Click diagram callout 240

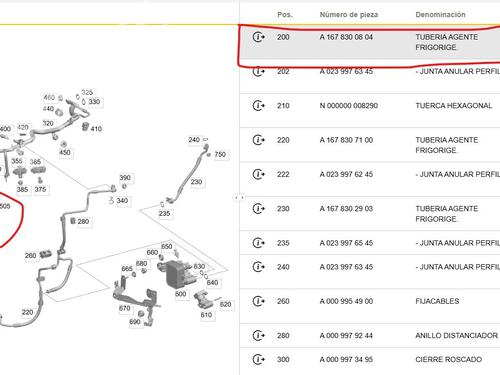[194, 140]
